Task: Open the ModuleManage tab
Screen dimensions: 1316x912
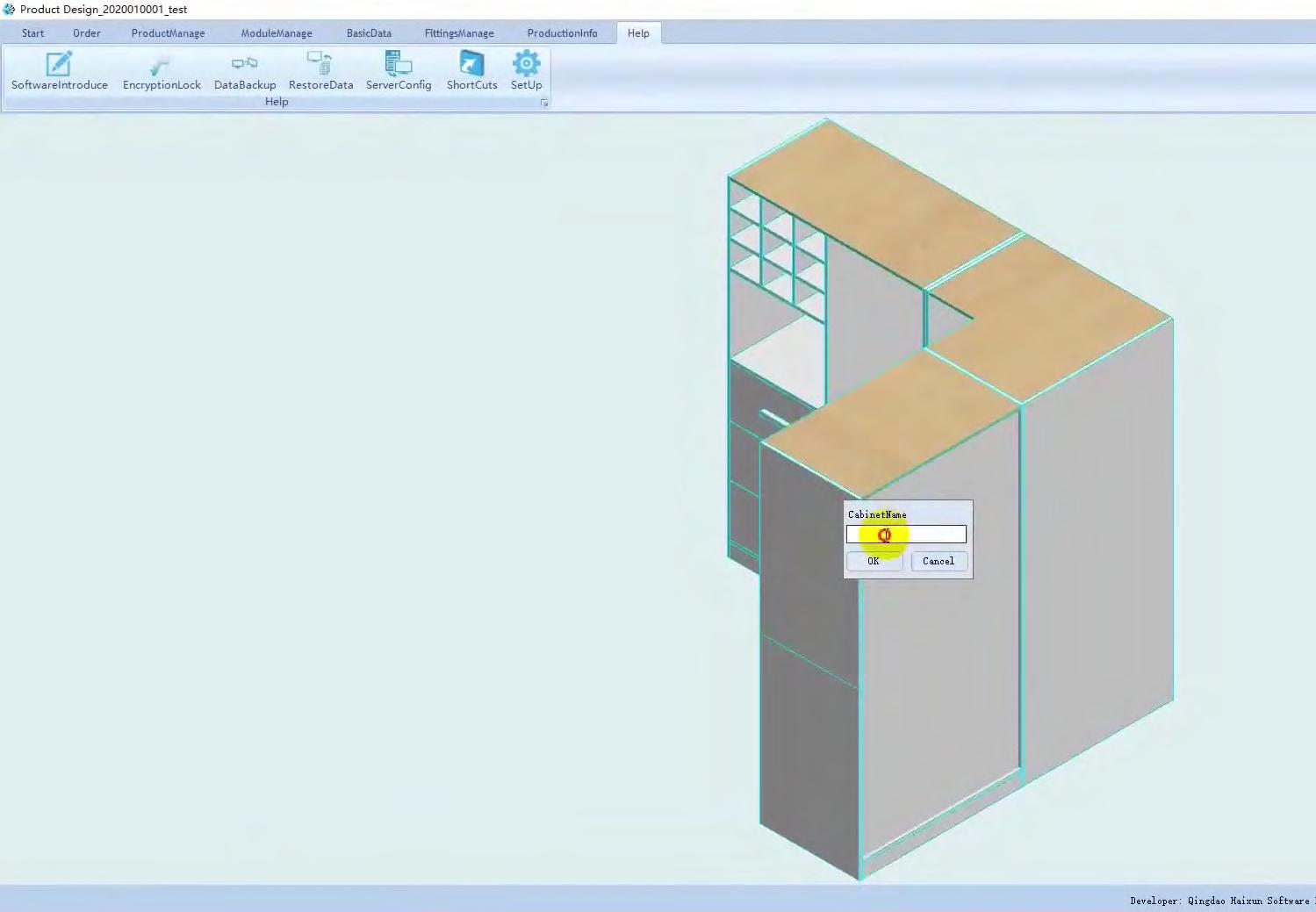Action: point(277,33)
